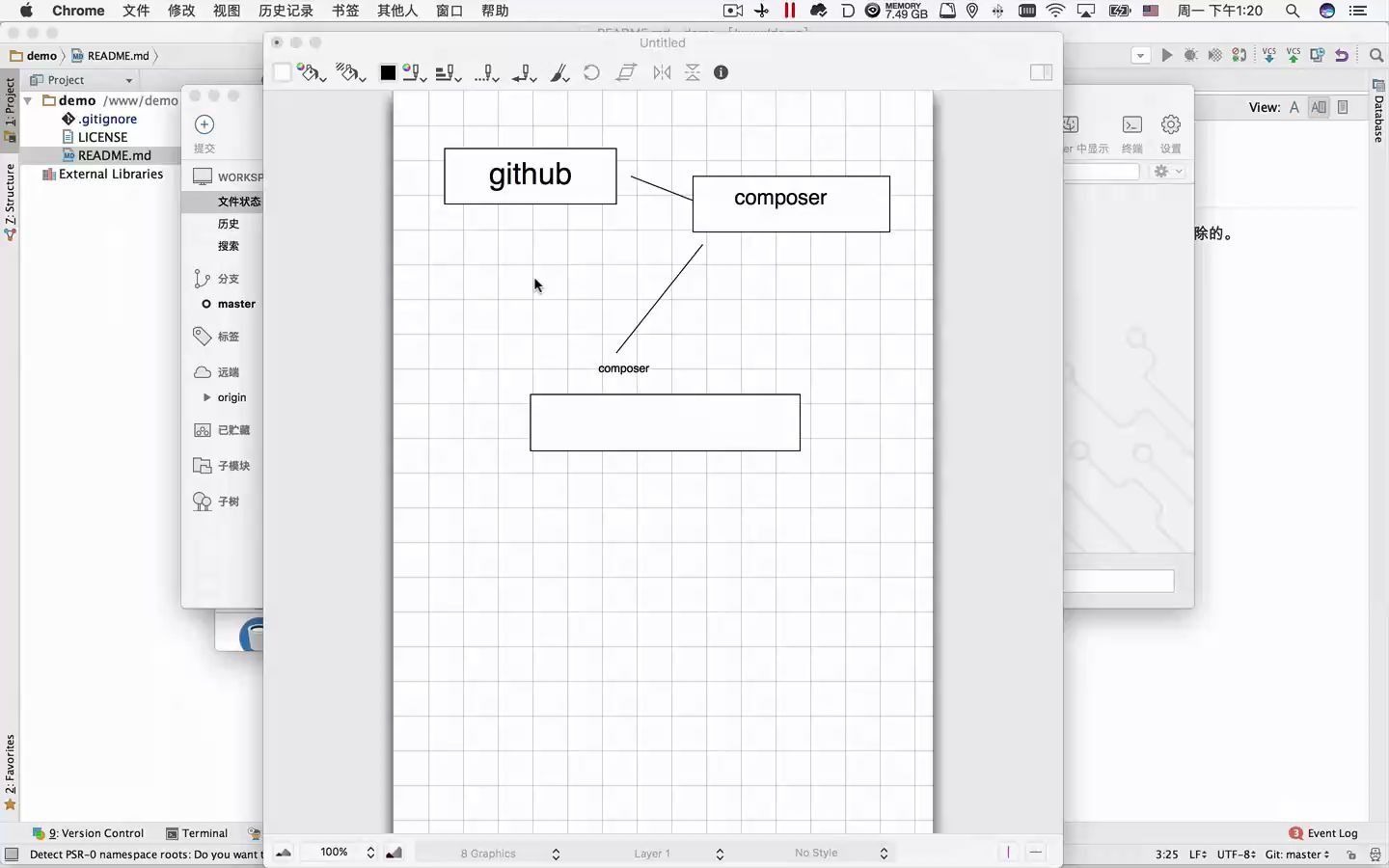Click the IDE Run button
The width and height of the screenshot is (1389, 868).
tap(1167, 55)
